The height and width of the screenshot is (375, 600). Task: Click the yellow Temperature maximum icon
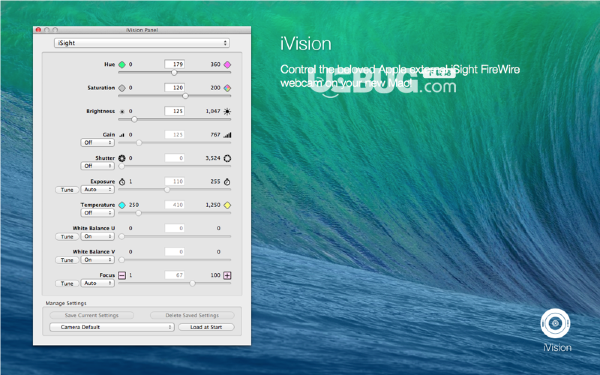click(x=227, y=205)
